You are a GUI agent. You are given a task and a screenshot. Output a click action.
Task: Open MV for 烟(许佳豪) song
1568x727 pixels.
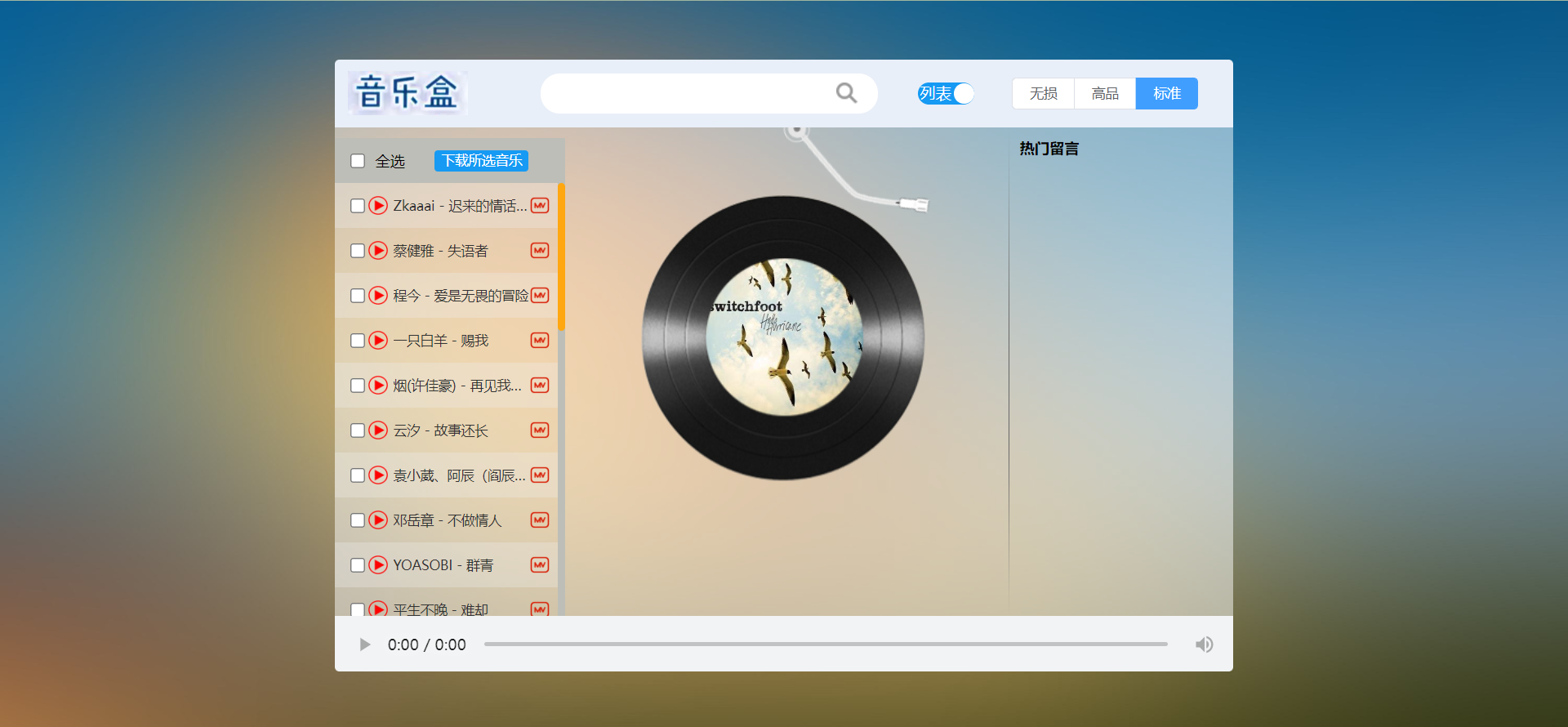tap(540, 385)
